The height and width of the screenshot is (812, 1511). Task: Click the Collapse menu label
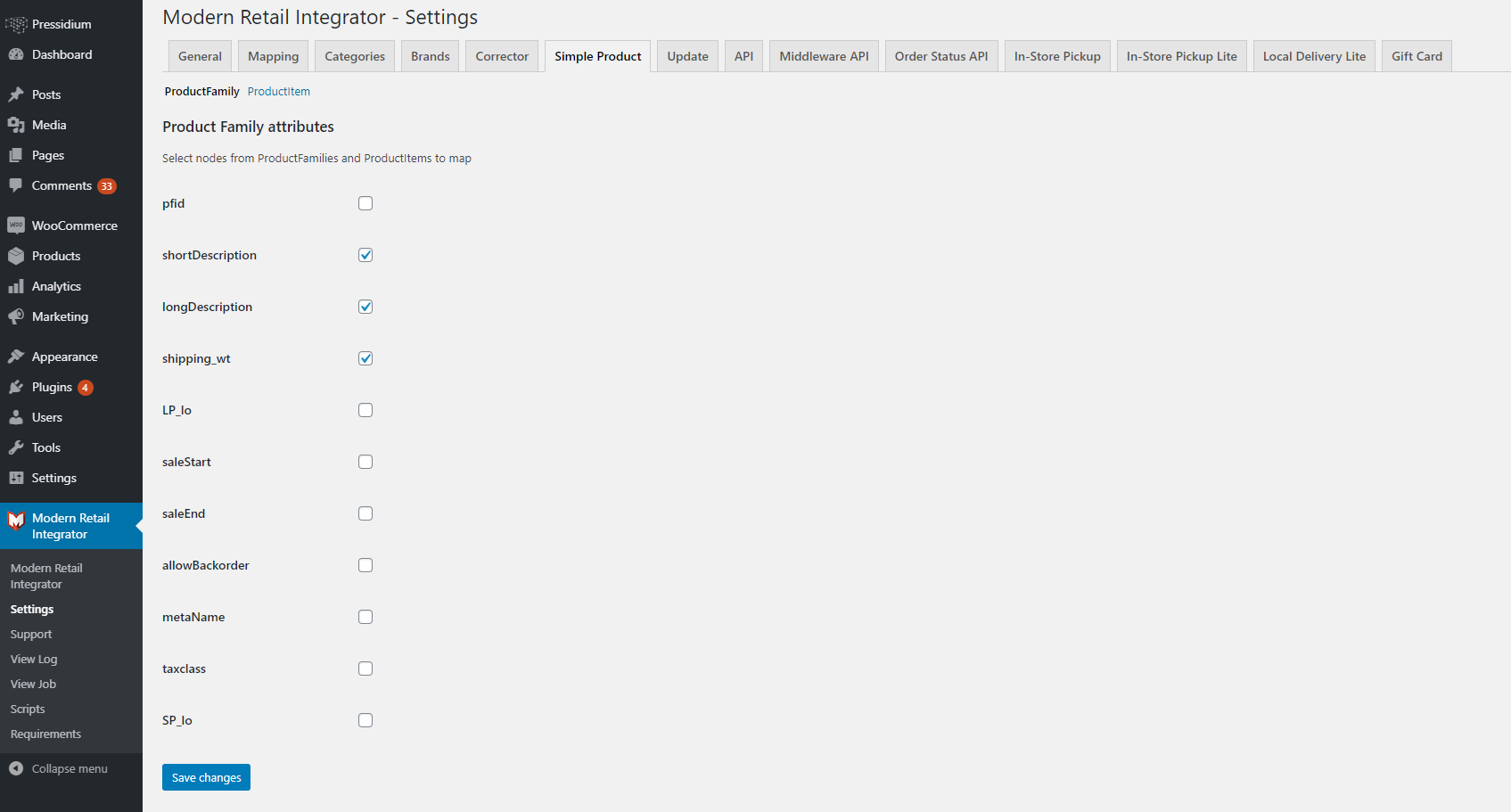pos(70,768)
